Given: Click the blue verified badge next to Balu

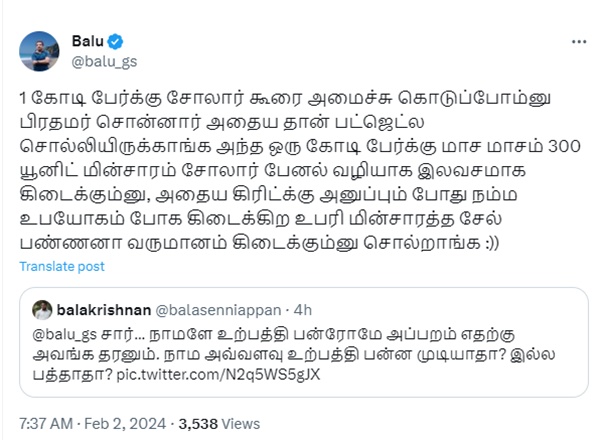Looking at the screenshot, I should pos(116,40).
